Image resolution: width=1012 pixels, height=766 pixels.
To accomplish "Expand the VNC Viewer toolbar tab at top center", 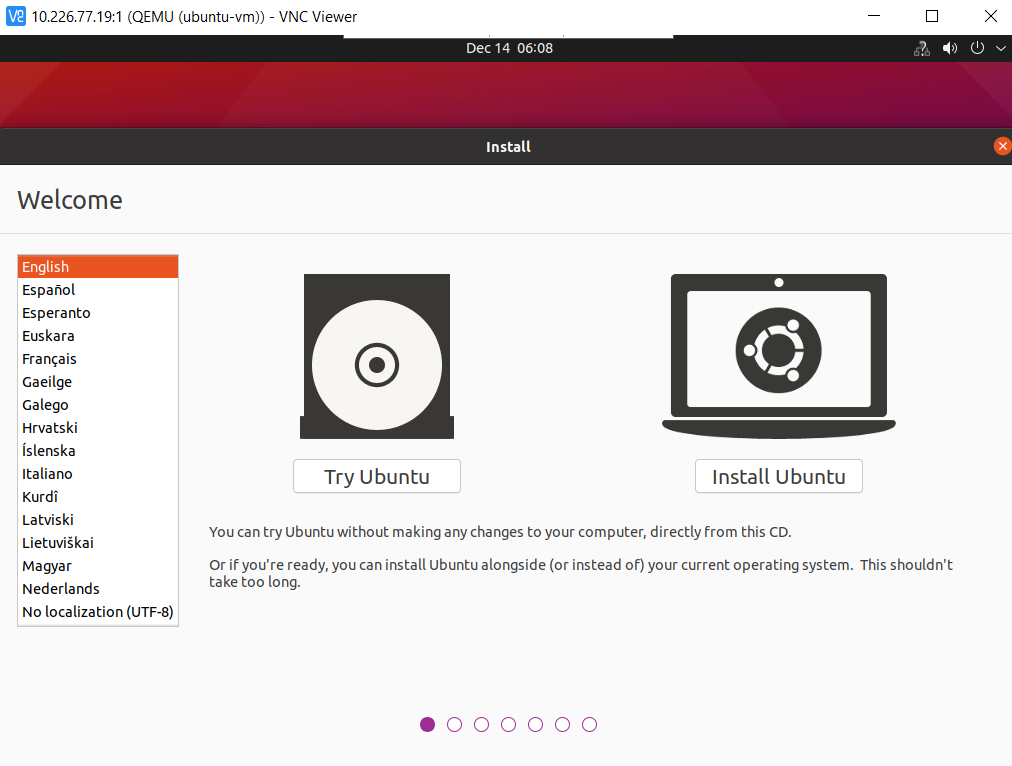I will [508, 33].
